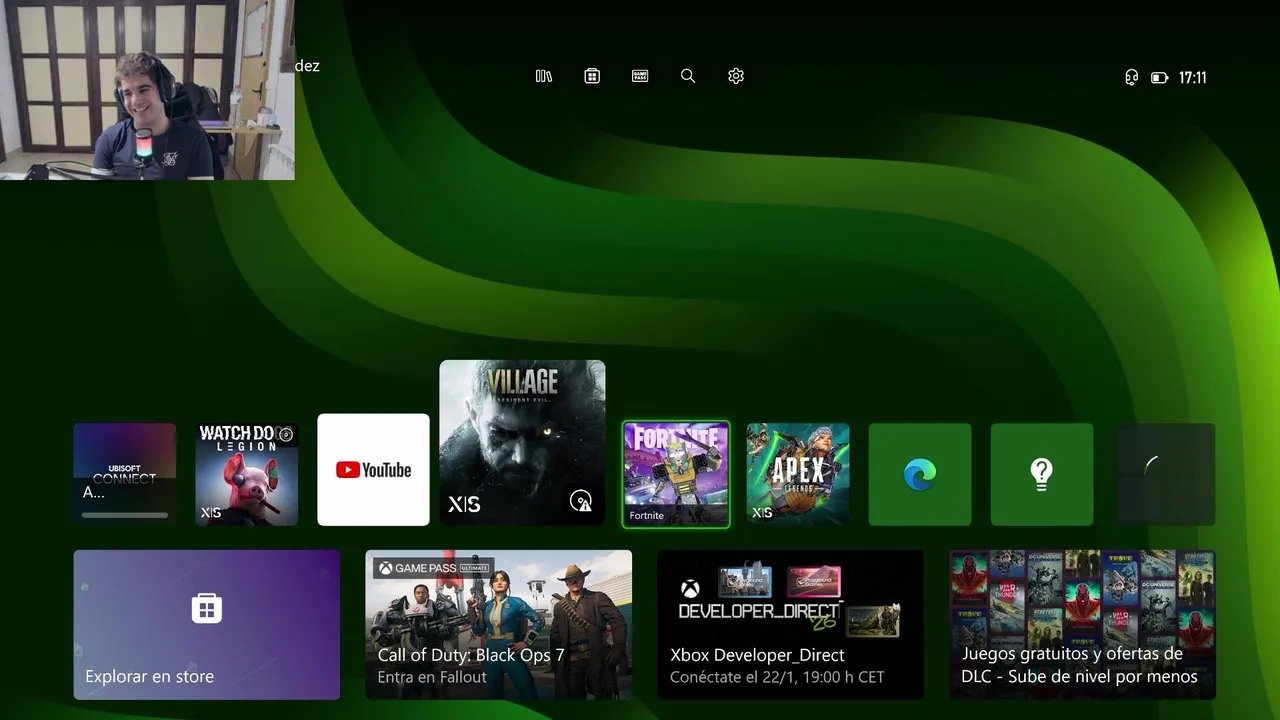
Task: Click the X|S badge on Apex Legends tile
Action: (x=762, y=513)
